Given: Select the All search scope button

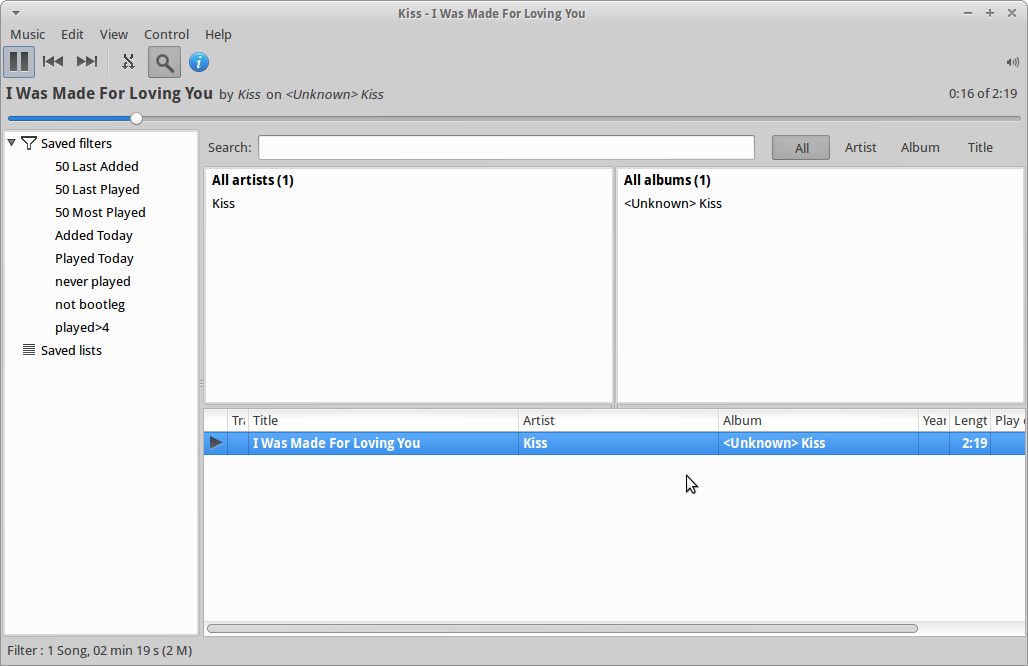Looking at the screenshot, I should pyautogui.click(x=801, y=147).
